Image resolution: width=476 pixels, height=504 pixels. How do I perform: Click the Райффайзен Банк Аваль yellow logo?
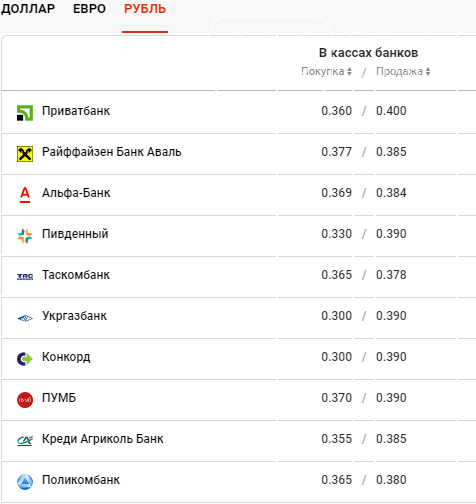[25, 154]
